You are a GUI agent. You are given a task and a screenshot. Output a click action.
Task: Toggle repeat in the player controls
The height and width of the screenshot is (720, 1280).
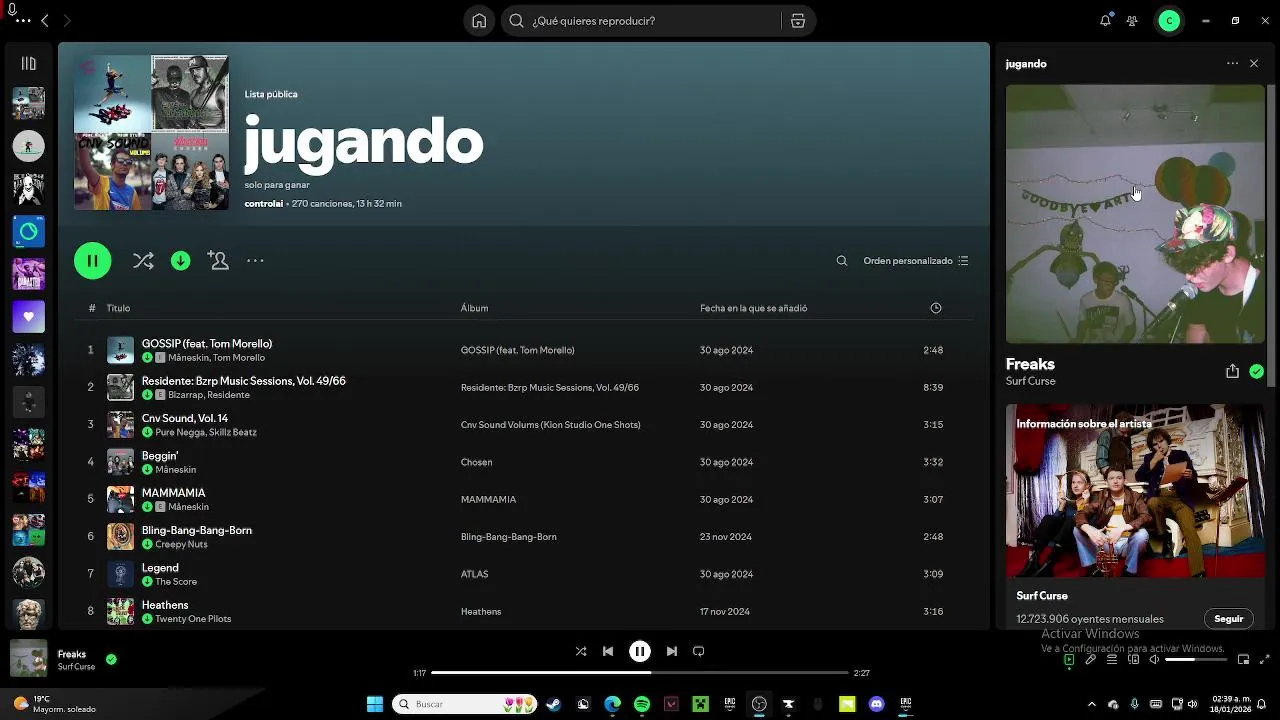(699, 651)
